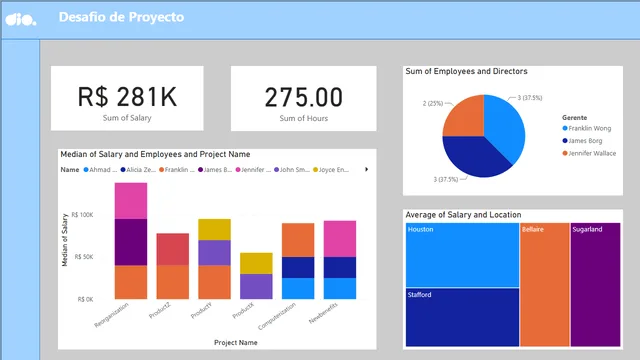Screen dimensions: 640x360
Task: Click violet bottom segment of ProductX bar
Action: [256, 287]
